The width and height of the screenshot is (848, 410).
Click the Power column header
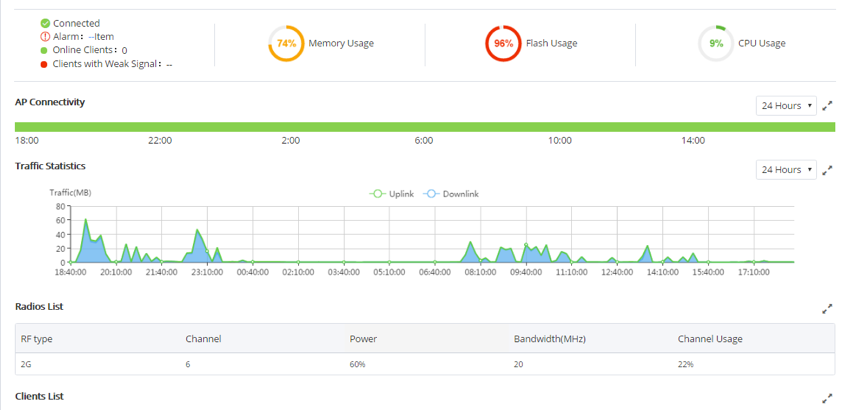(363, 339)
